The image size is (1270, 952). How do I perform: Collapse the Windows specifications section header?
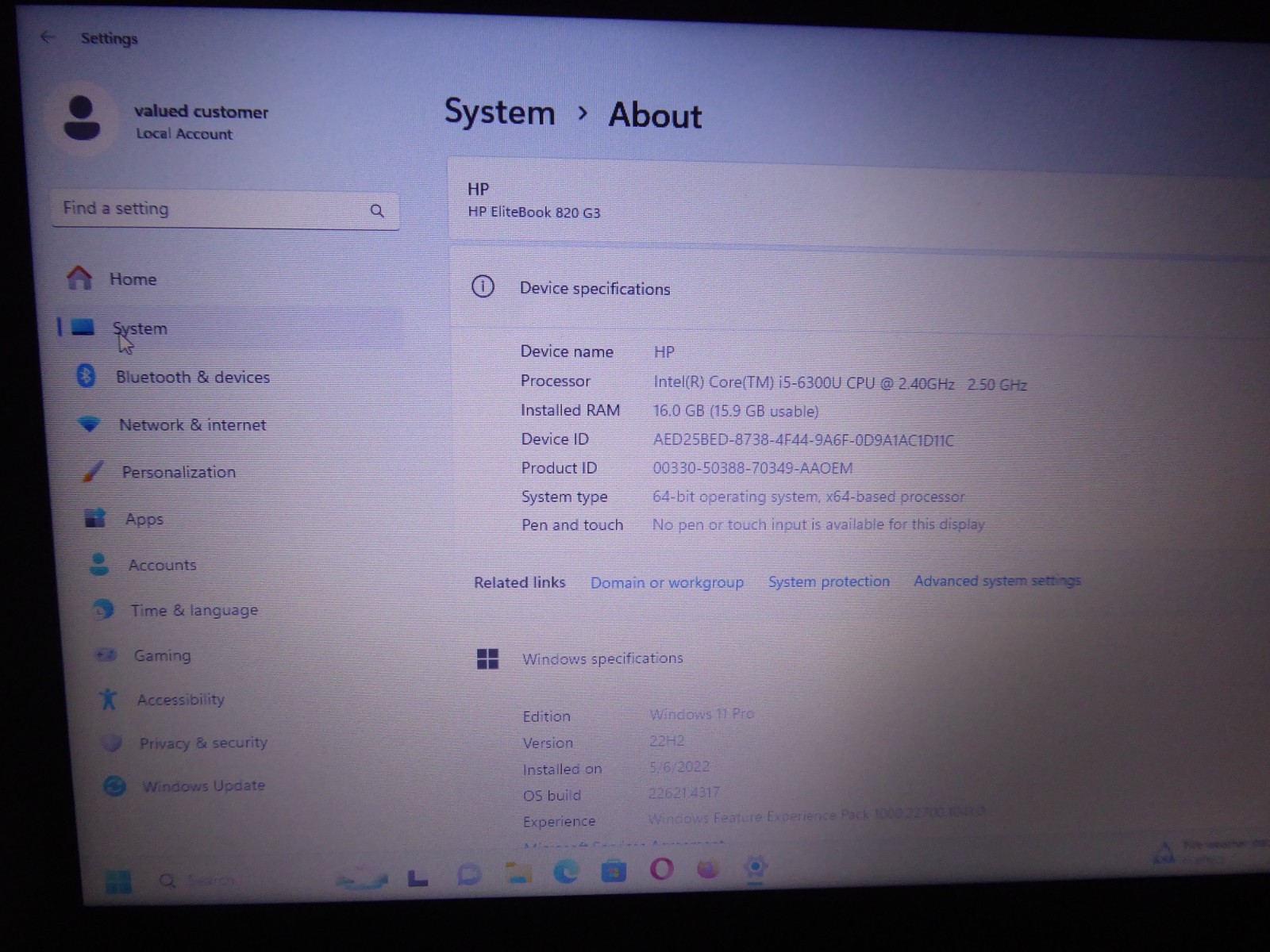pos(861,658)
